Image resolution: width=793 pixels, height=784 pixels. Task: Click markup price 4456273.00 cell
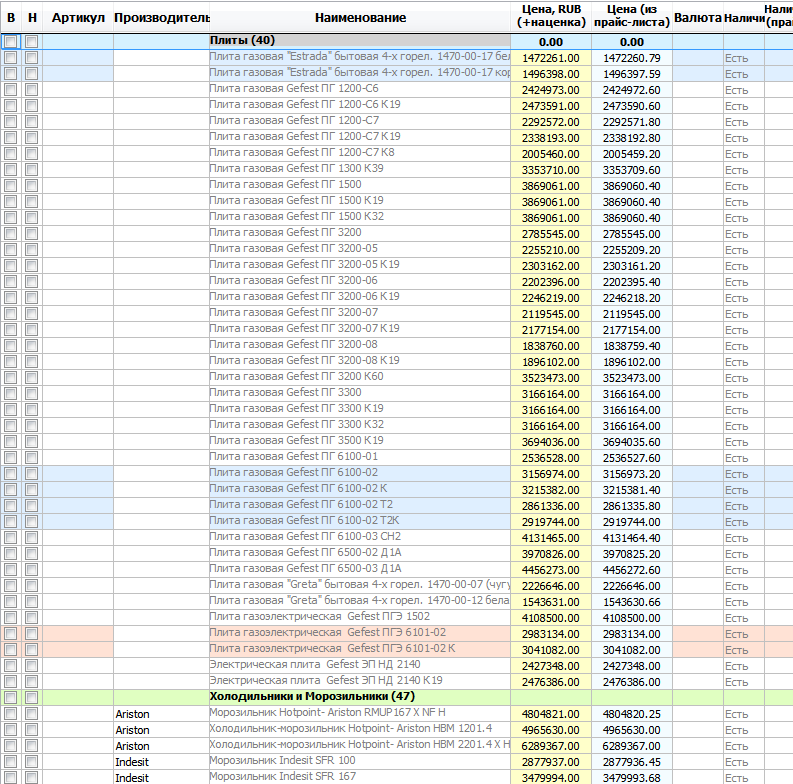pos(551,570)
